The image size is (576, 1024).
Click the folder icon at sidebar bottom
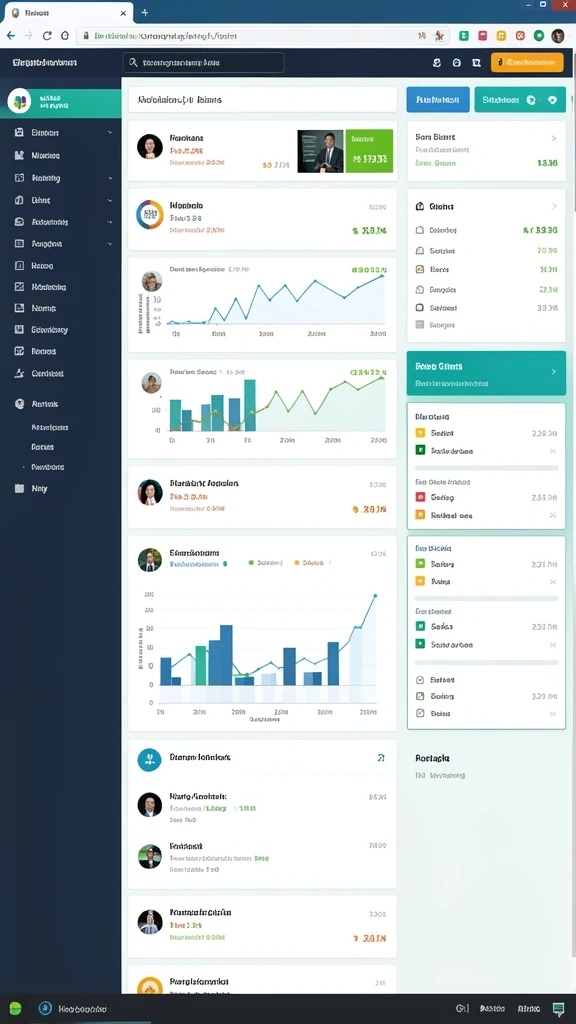[19, 488]
